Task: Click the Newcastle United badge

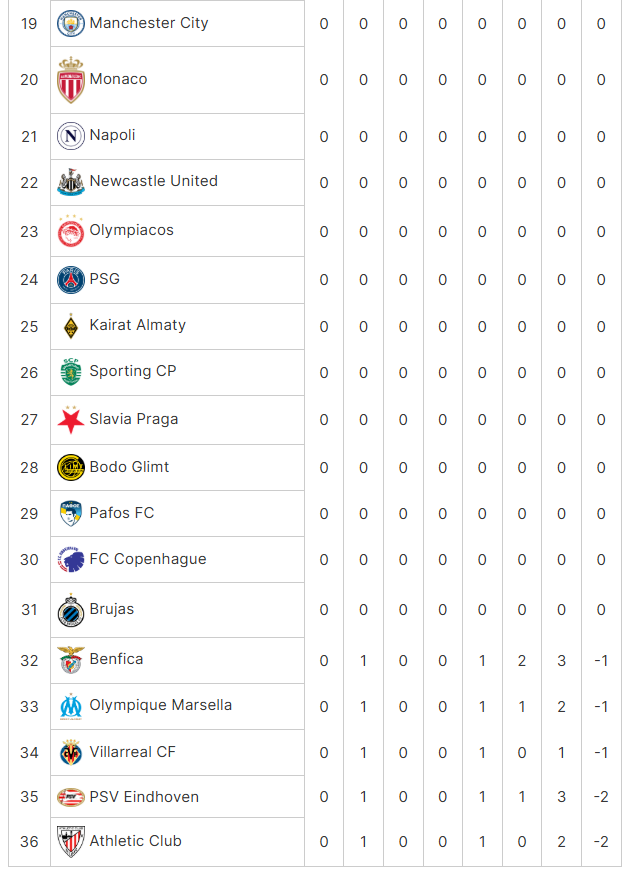Action: (x=71, y=182)
